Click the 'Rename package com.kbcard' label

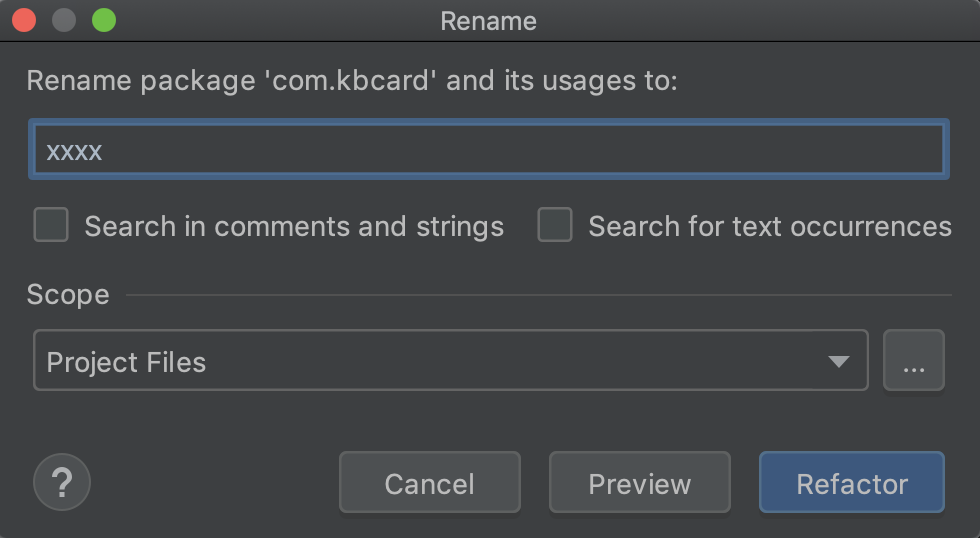coord(352,81)
